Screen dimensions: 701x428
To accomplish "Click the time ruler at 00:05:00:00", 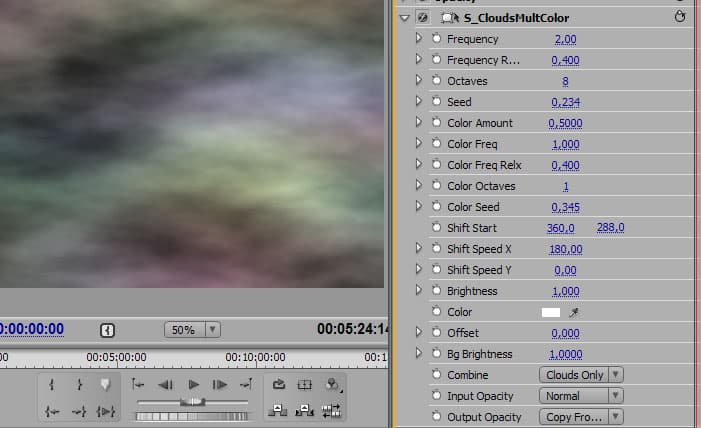I will pos(116,357).
